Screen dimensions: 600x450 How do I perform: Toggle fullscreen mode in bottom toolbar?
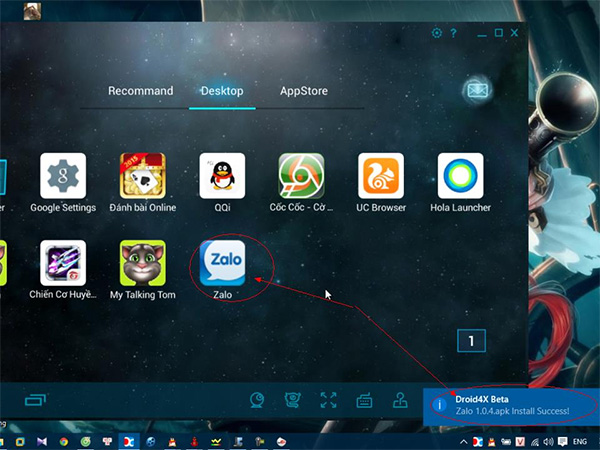click(328, 400)
